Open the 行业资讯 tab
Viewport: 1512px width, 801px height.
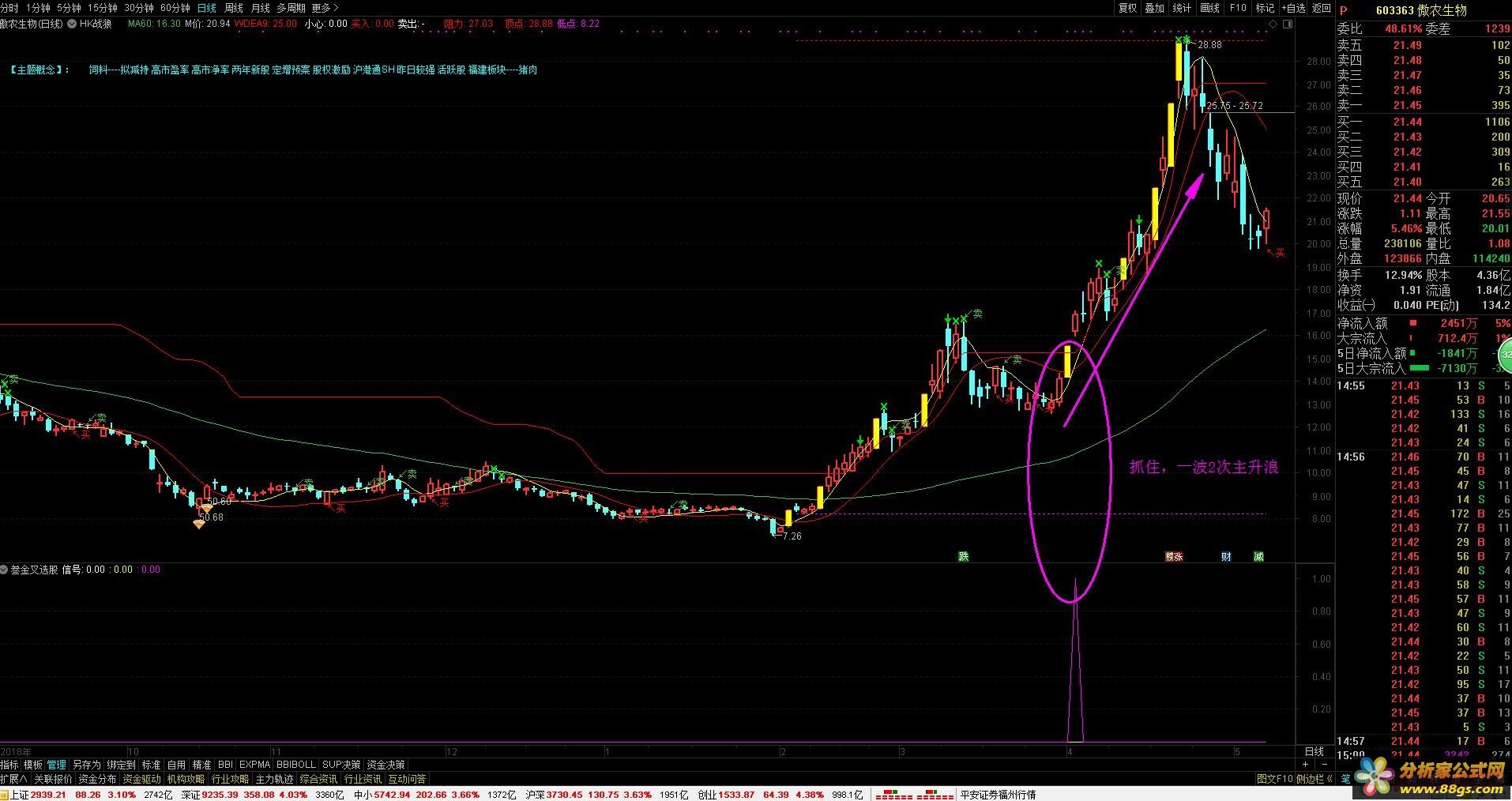[363, 779]
